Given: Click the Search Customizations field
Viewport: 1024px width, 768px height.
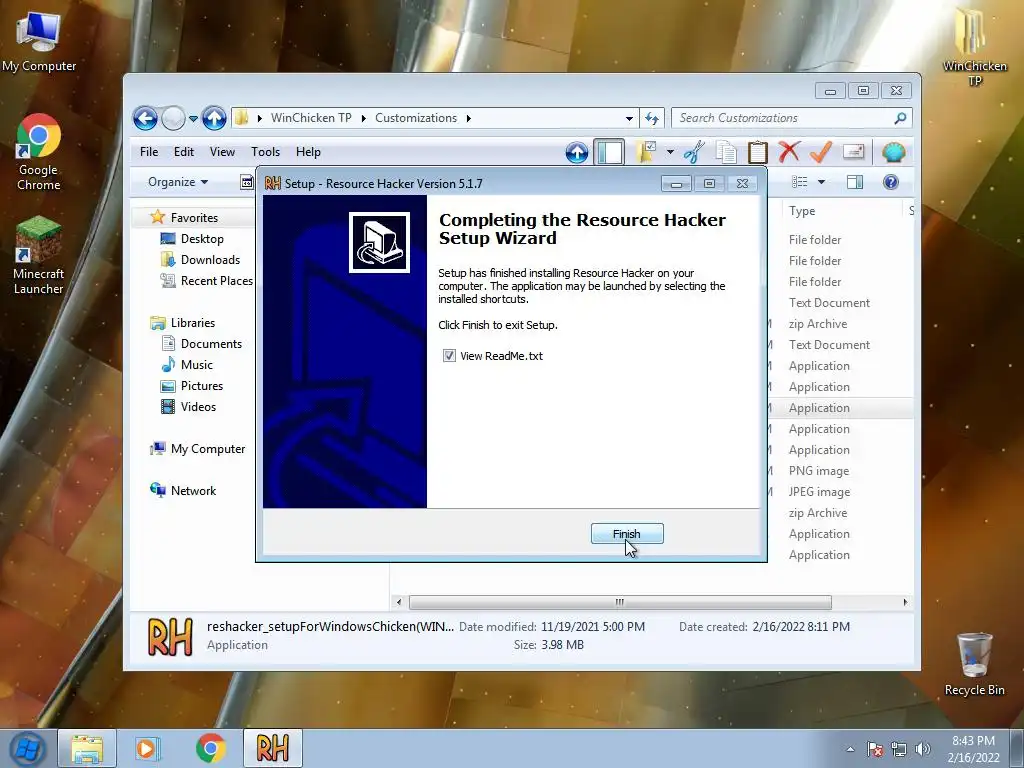Looking at the screenshot, I should [x=784, y=118].
